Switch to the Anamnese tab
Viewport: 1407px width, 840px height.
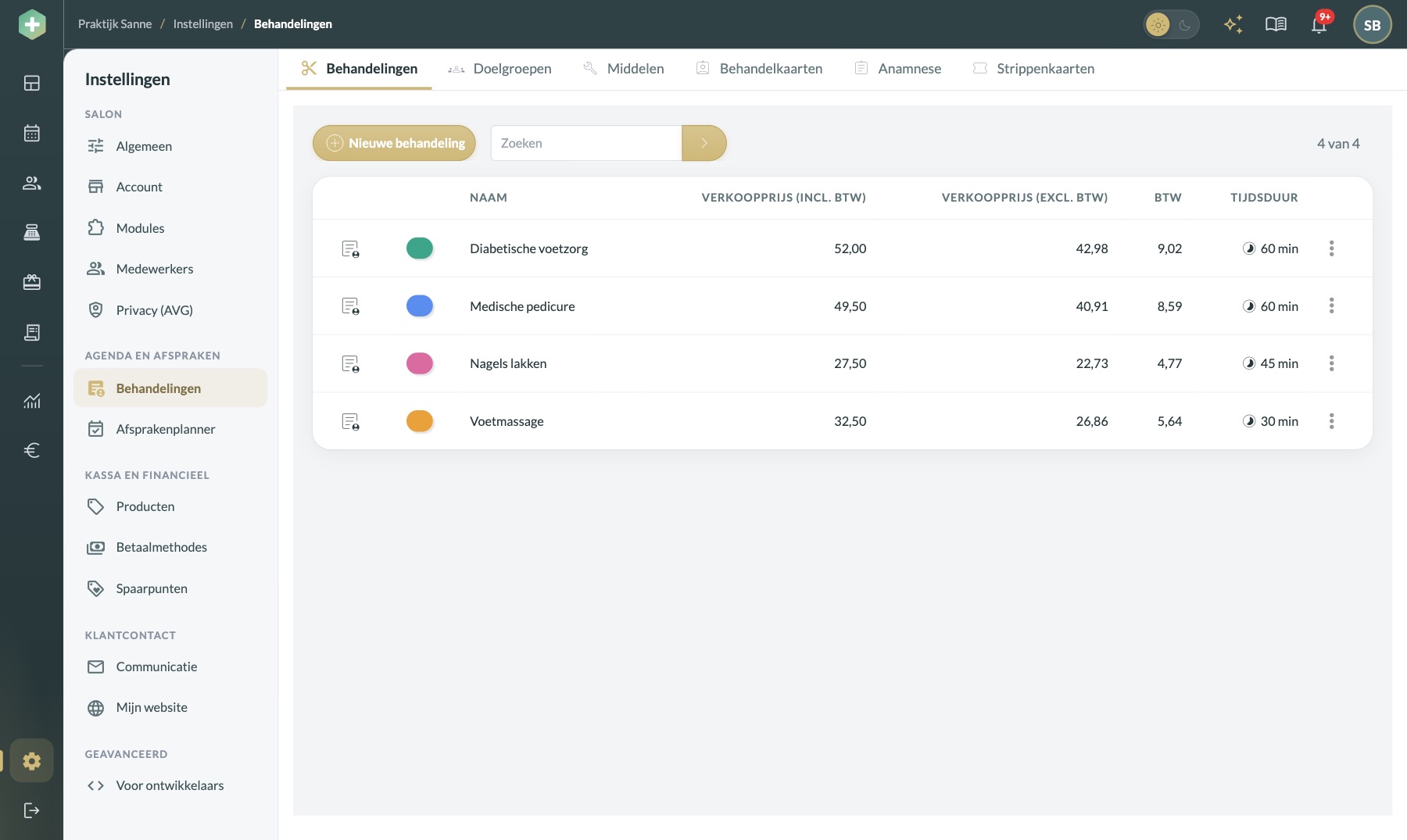coord(897,69)
